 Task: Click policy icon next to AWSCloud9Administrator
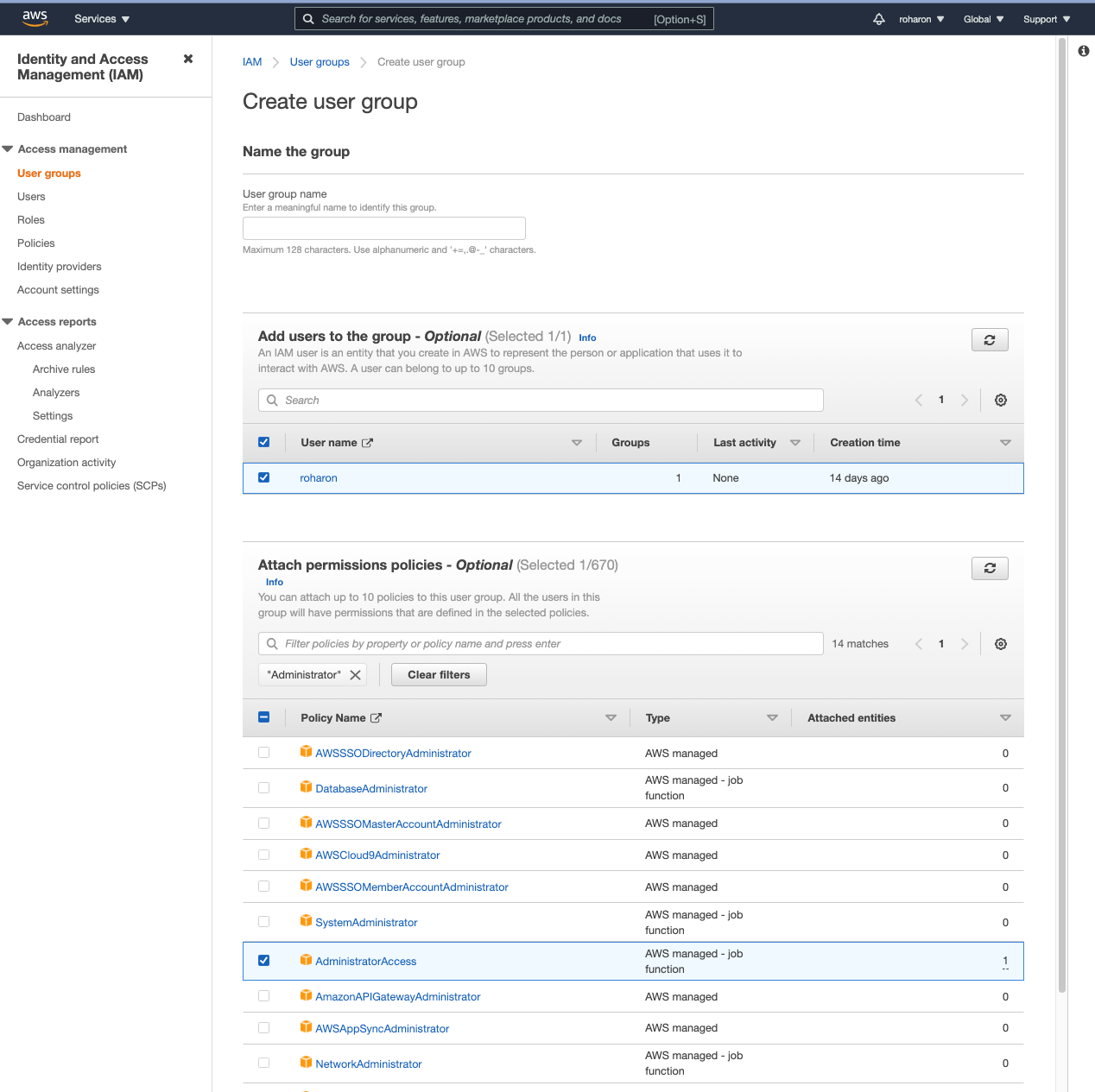306,854
